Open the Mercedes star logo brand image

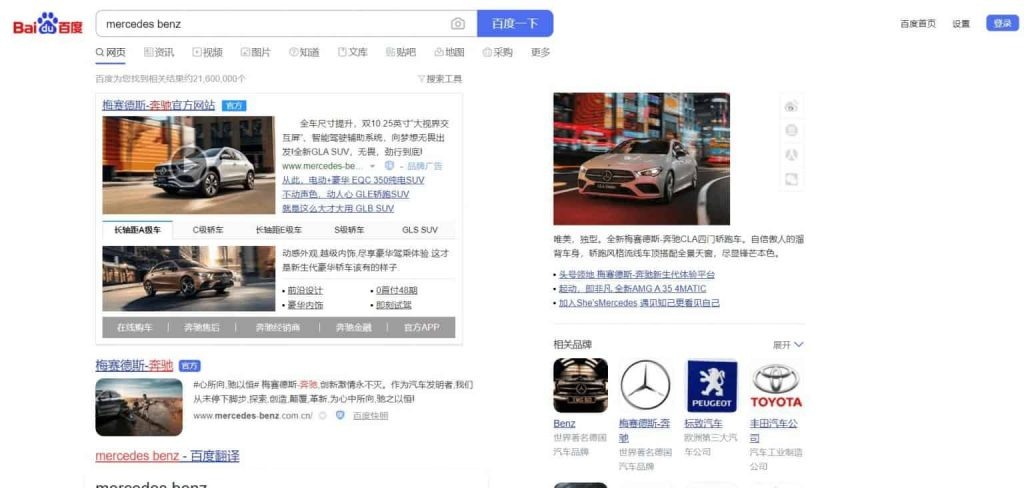[645, 385]
